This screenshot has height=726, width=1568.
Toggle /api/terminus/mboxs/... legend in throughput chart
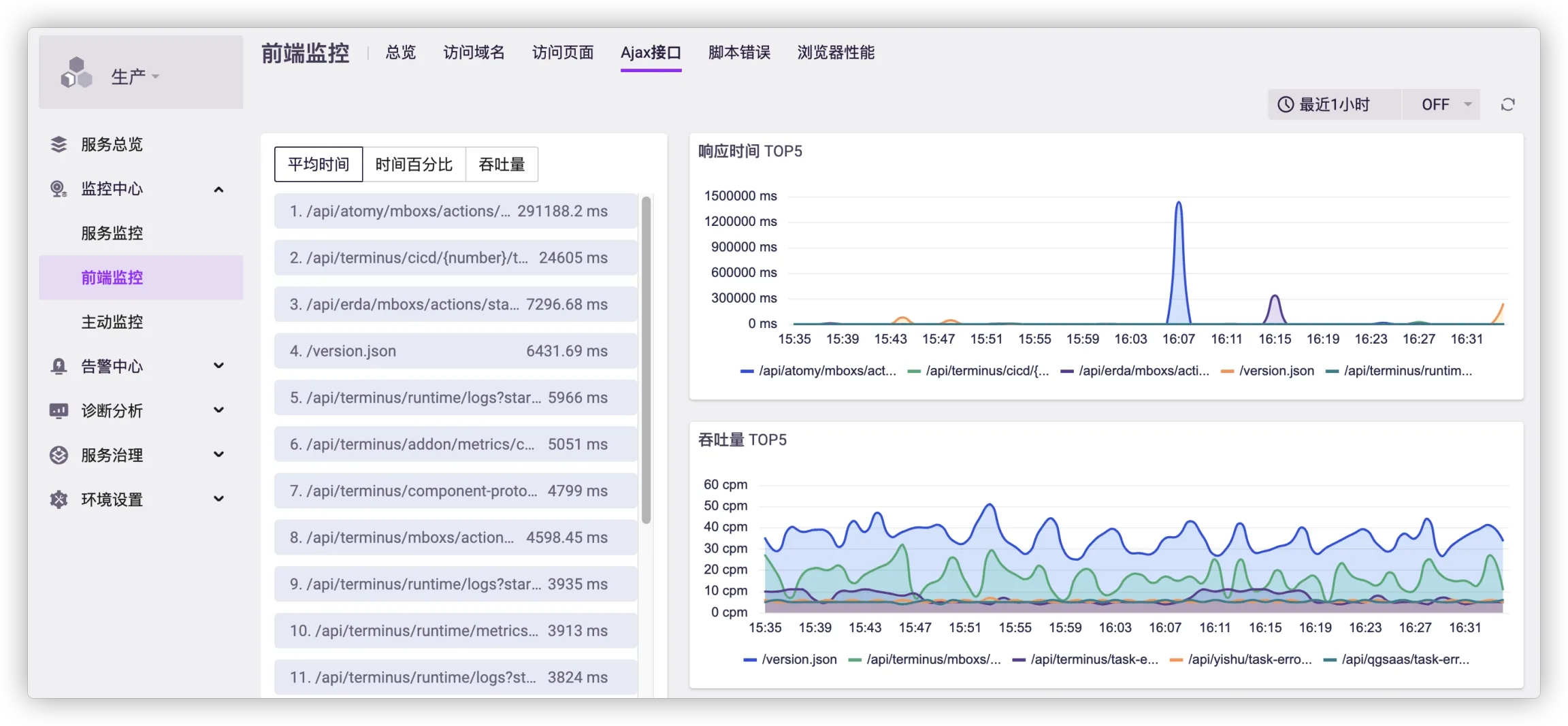(924, 659)
